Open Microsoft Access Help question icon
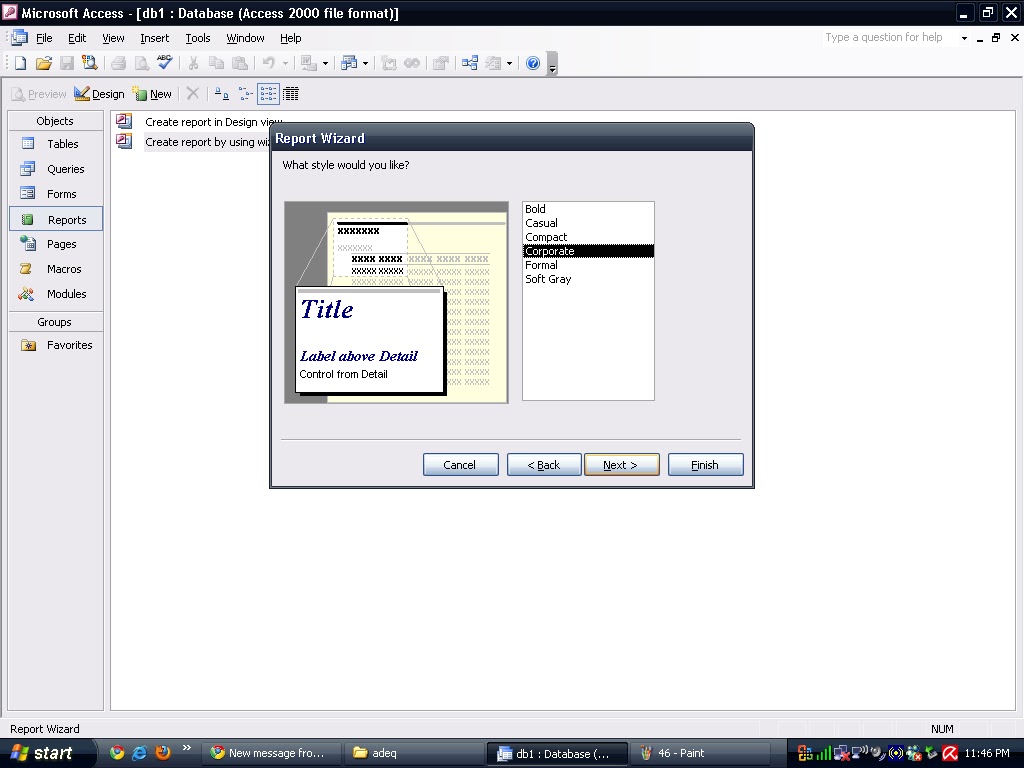The width and height of the screenshot is (1024, 768). click(533, 63)
